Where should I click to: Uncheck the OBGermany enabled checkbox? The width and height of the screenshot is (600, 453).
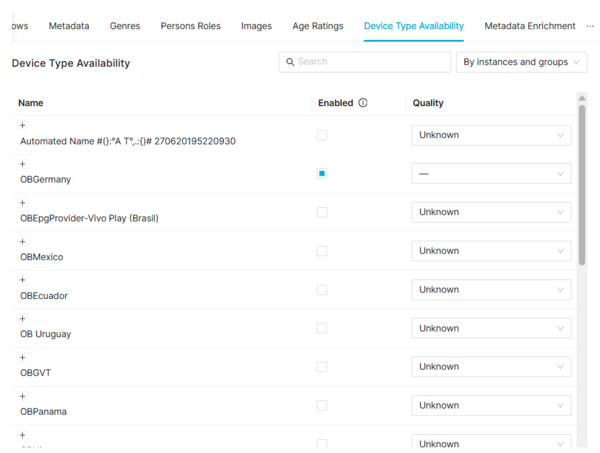(x=322, y=174)
